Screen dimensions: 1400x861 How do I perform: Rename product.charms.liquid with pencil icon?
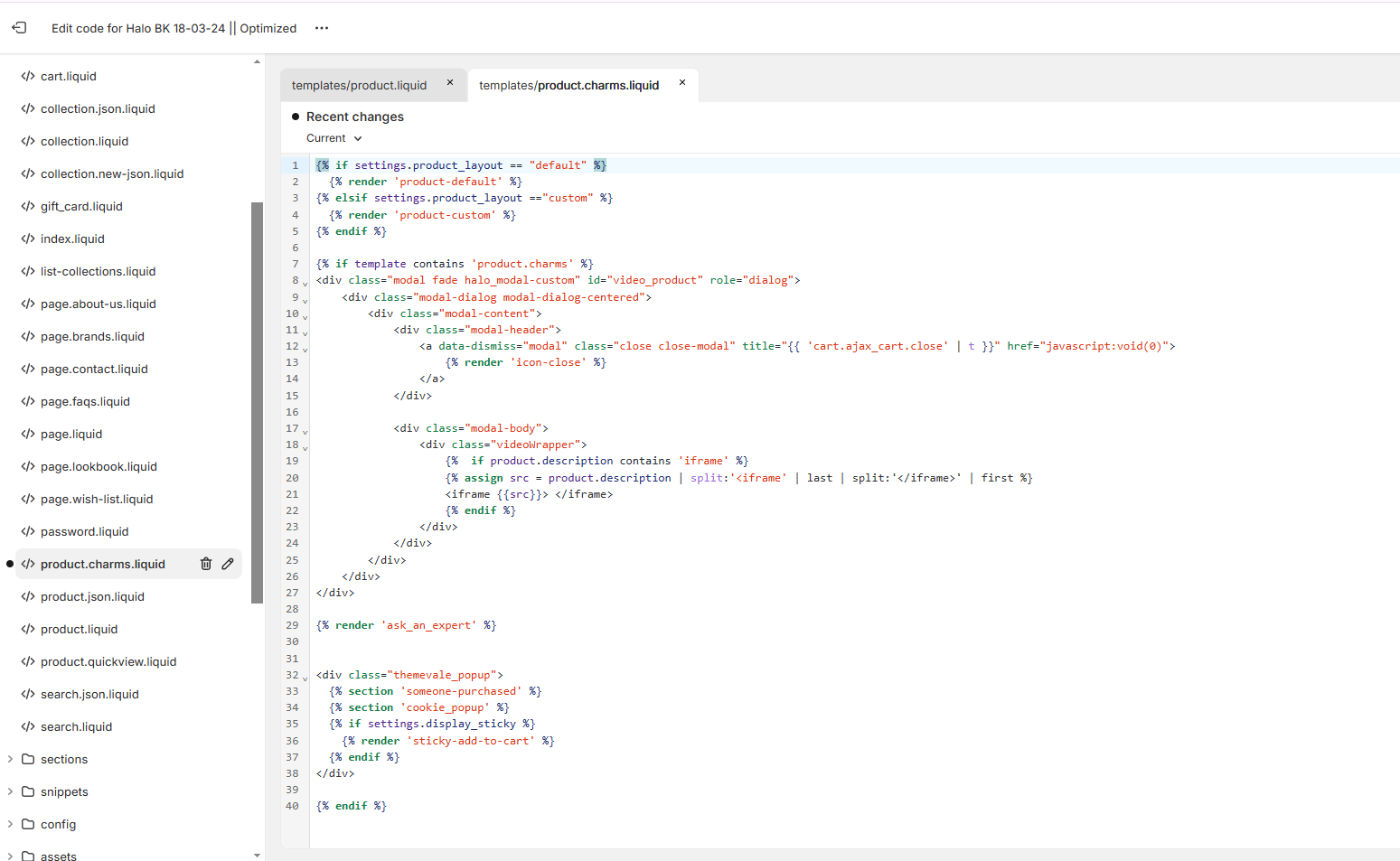tap(228, 564)
